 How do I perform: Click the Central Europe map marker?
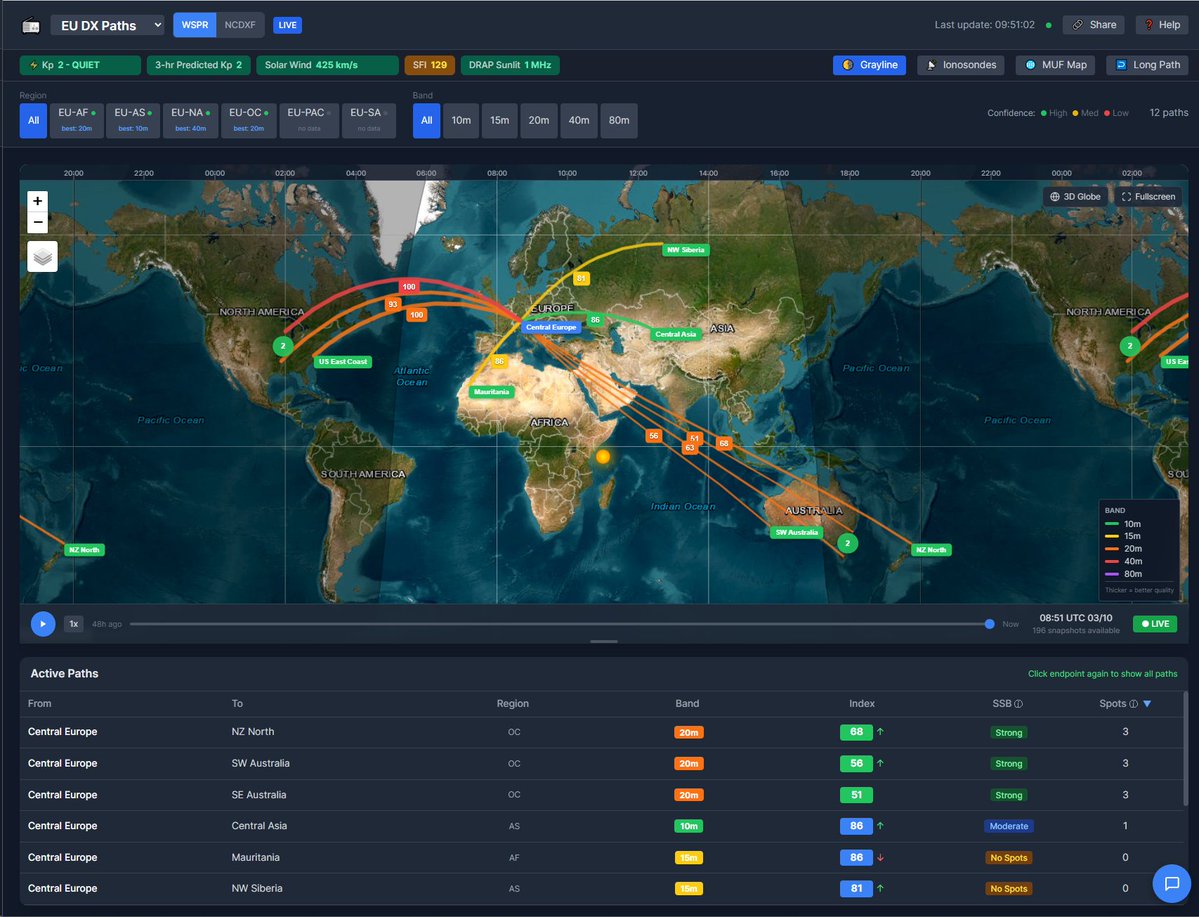551,327
